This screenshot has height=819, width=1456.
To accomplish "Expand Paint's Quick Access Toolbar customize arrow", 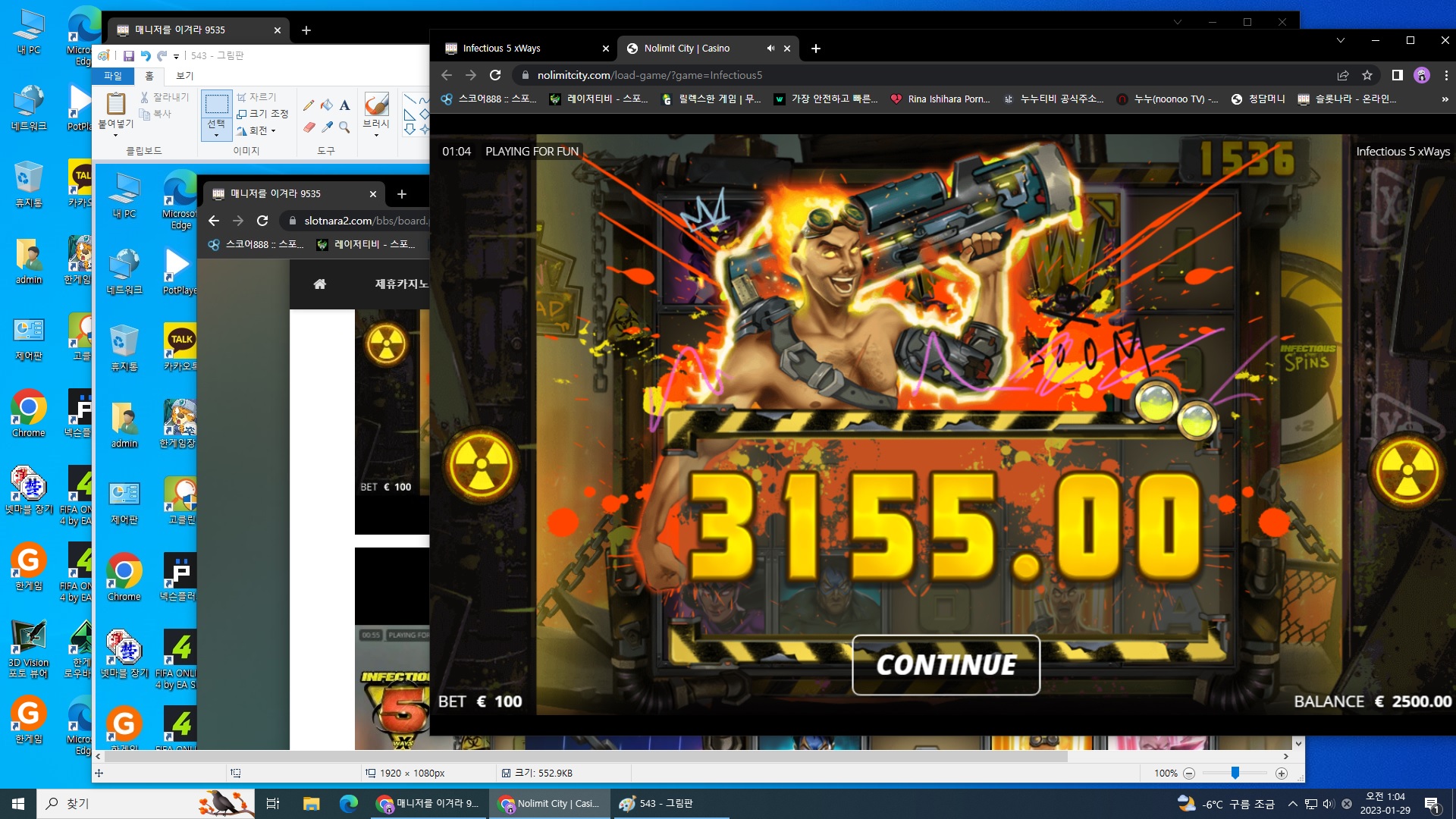I will pyautogui.click(x=176, y=56).
